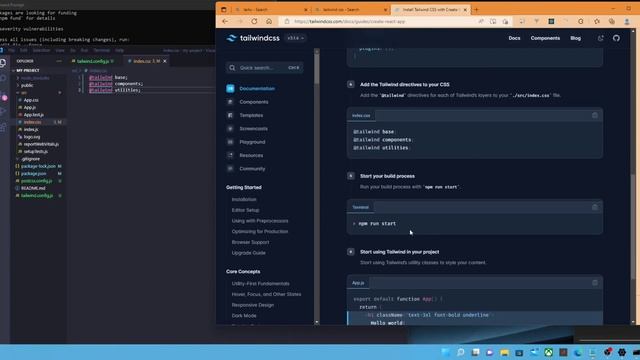
Task: Open Responsive Design link
Action: 253,305
